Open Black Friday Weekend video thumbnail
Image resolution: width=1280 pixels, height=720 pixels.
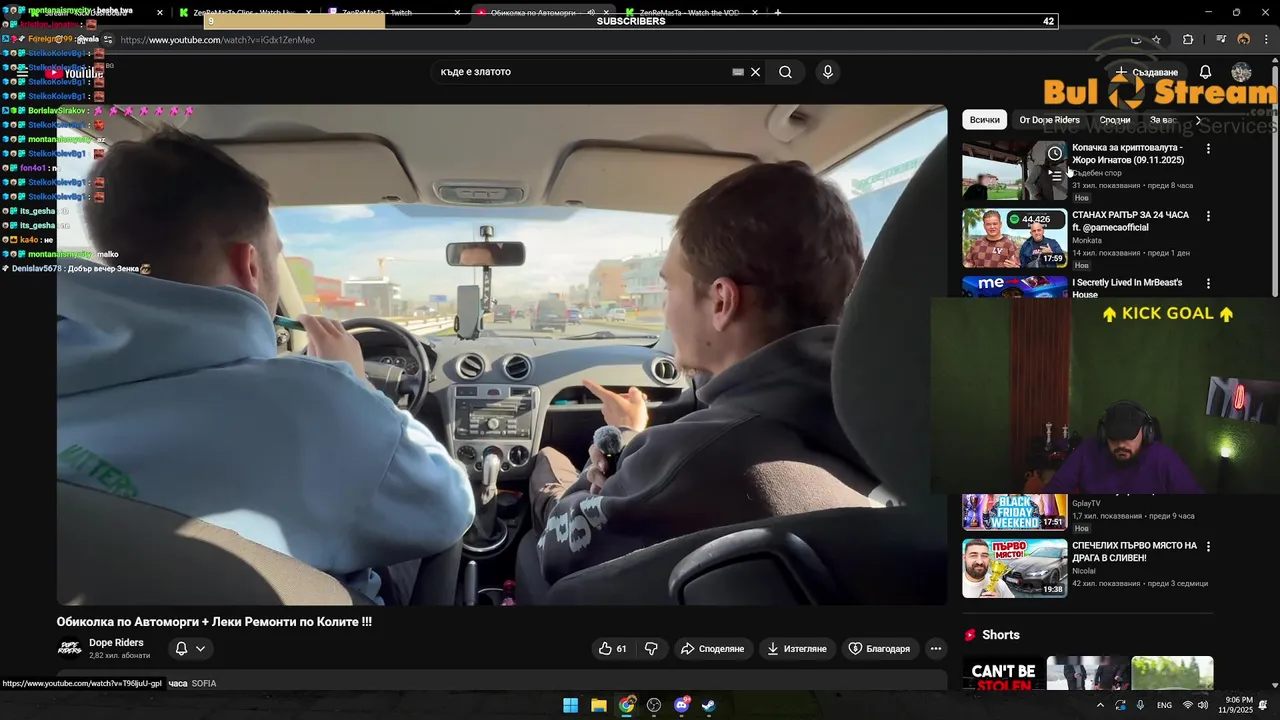(1015, 511)
